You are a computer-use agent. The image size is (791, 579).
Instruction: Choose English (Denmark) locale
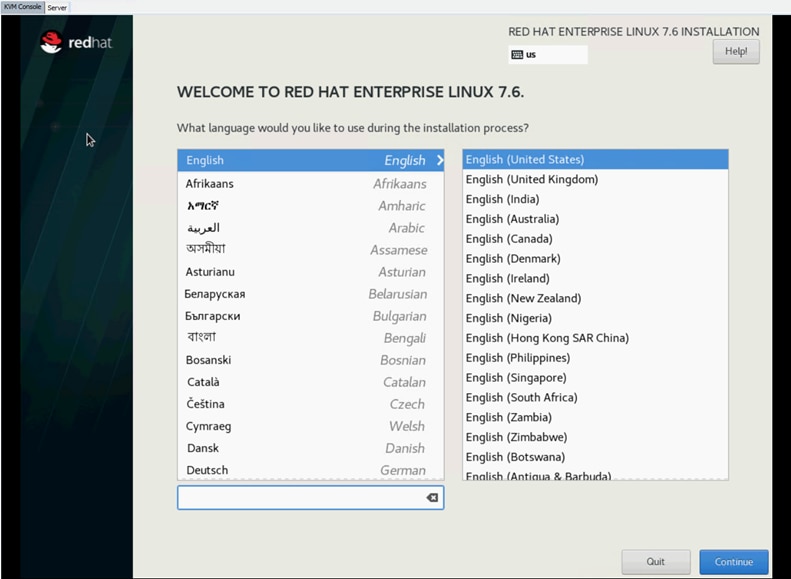click(595, 259)
